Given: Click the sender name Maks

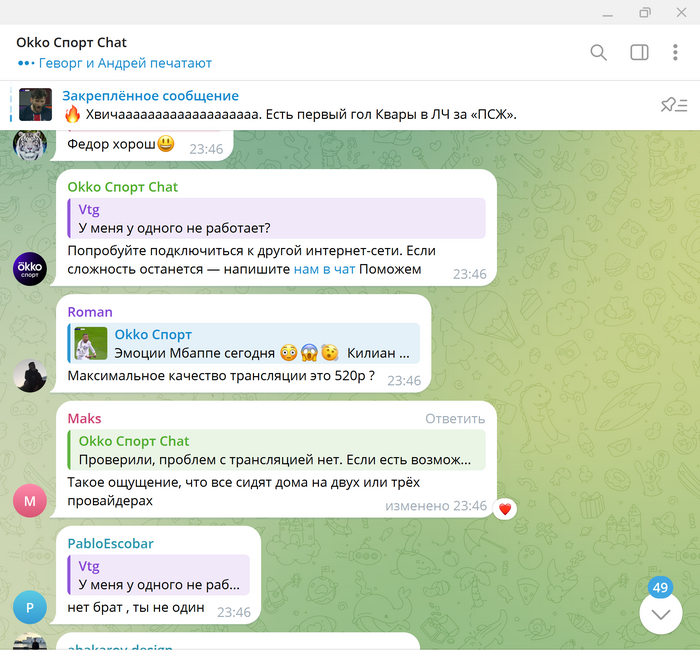Looking at the screenshot, I should click(x=84, y=418).
